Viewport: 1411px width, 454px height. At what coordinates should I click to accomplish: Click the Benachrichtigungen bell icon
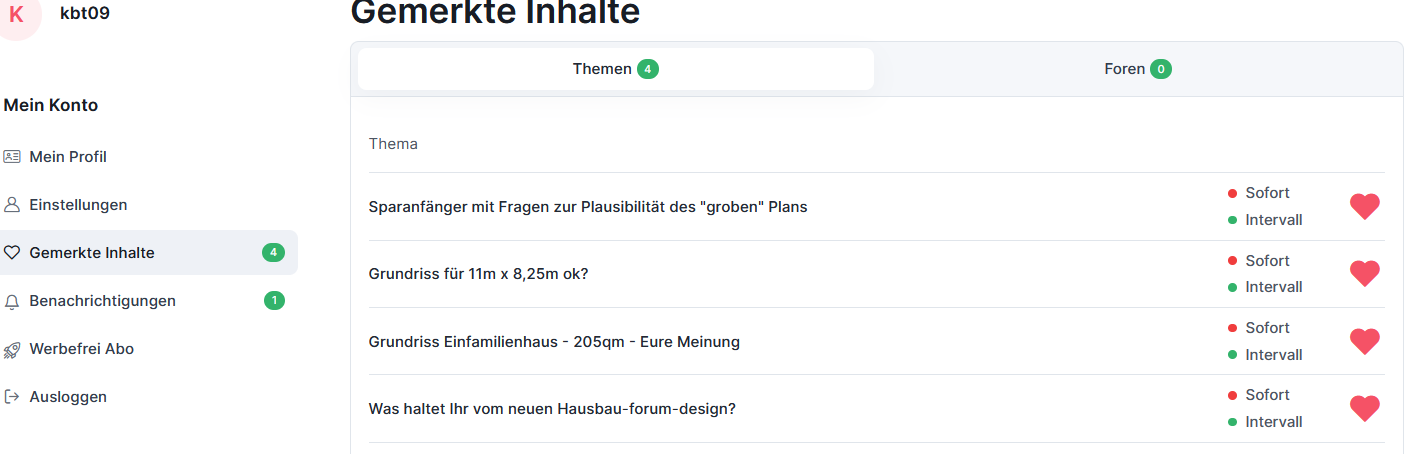[12, 301]
